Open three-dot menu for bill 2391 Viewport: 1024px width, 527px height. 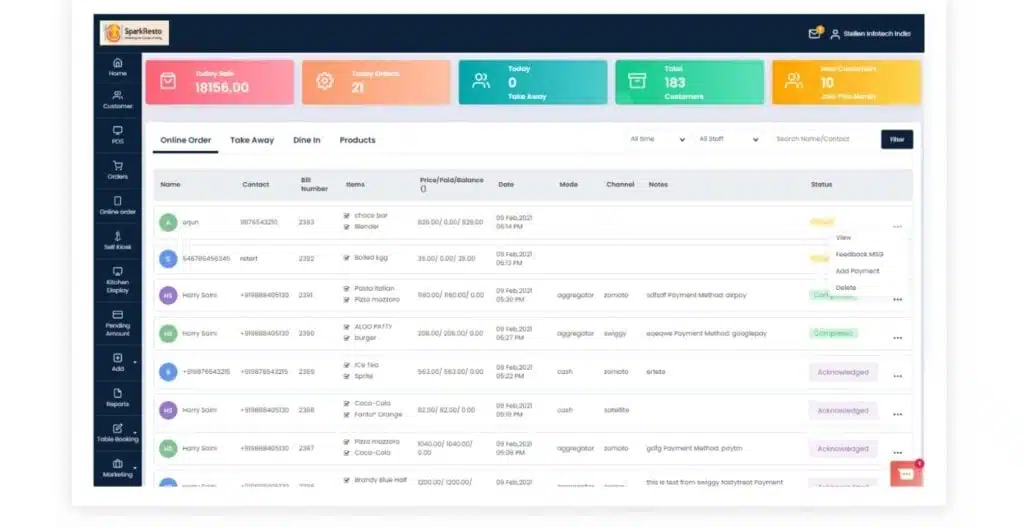coord(897,300)
